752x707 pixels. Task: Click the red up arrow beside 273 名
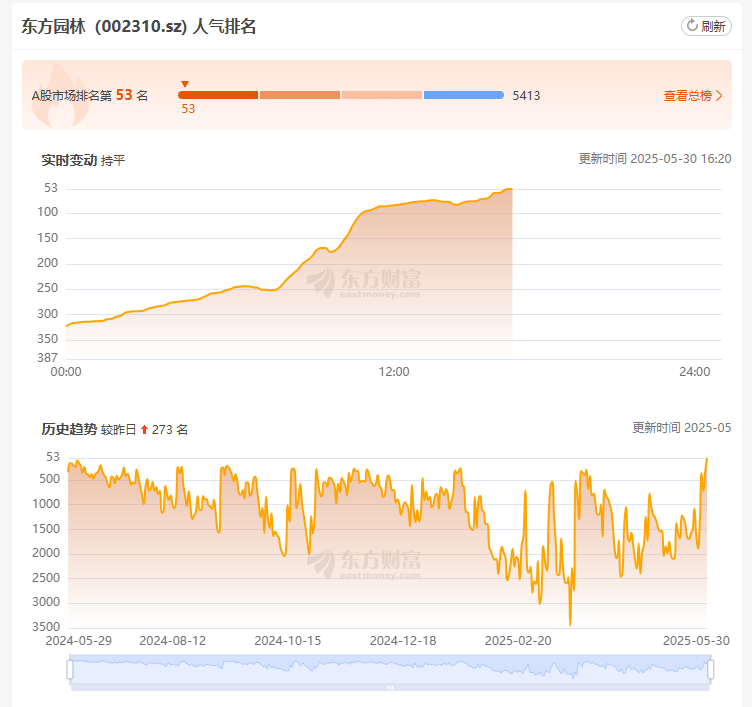click(x=144, y=430)
